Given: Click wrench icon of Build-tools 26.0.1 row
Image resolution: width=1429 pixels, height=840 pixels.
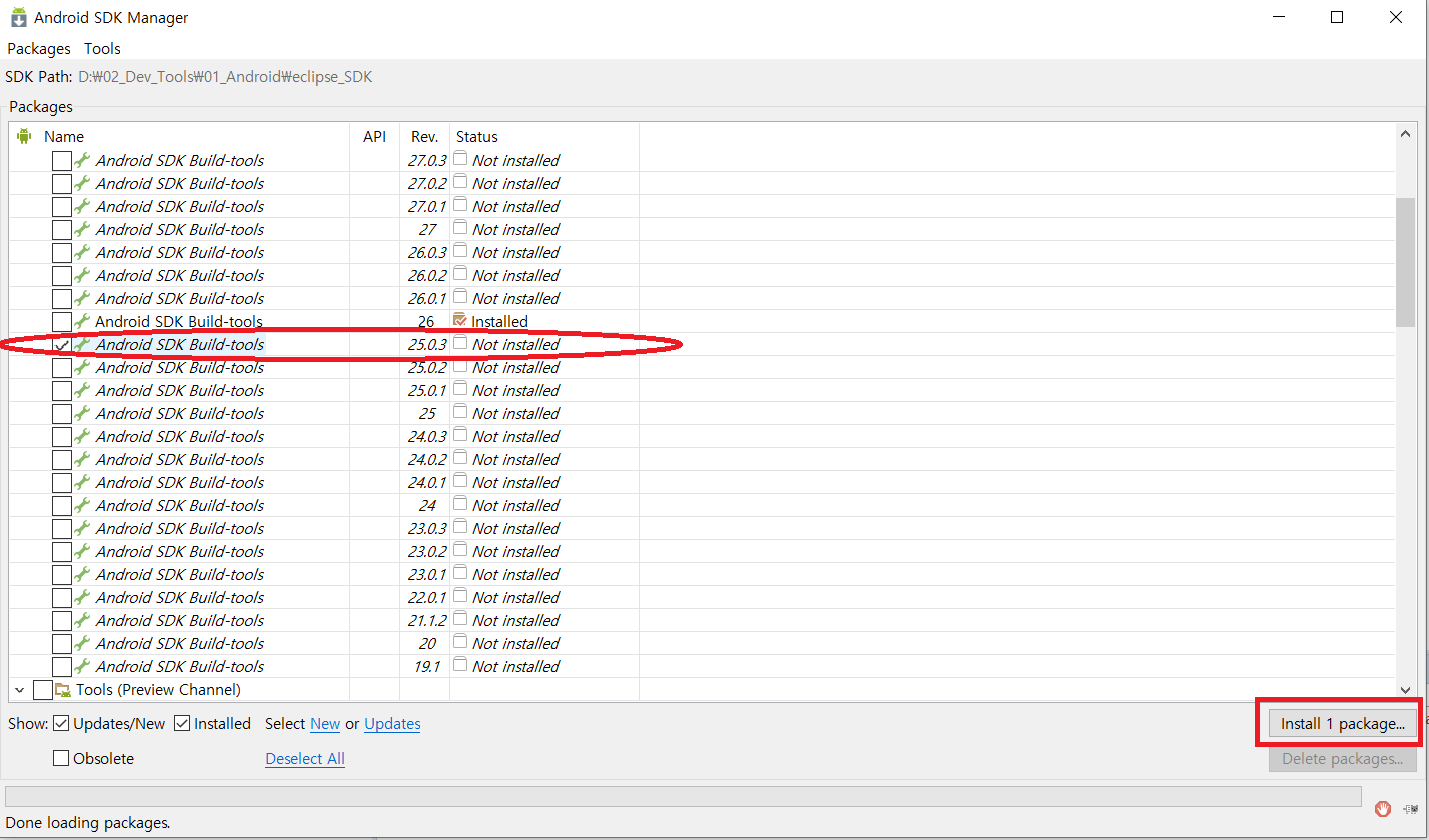Looking at the screenshot, I should (x=82, y=298).
